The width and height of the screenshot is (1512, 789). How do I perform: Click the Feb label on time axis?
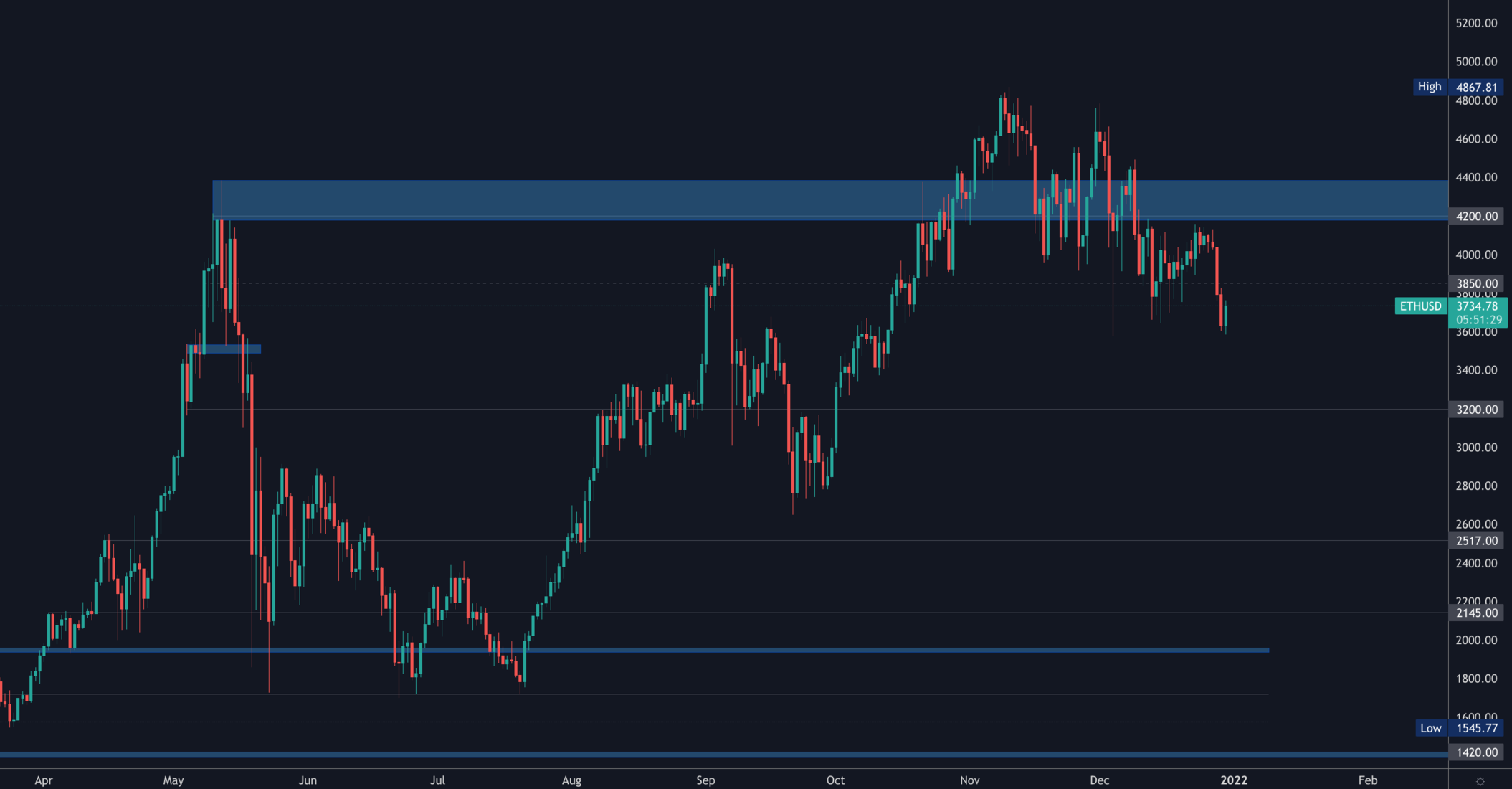1367,780
